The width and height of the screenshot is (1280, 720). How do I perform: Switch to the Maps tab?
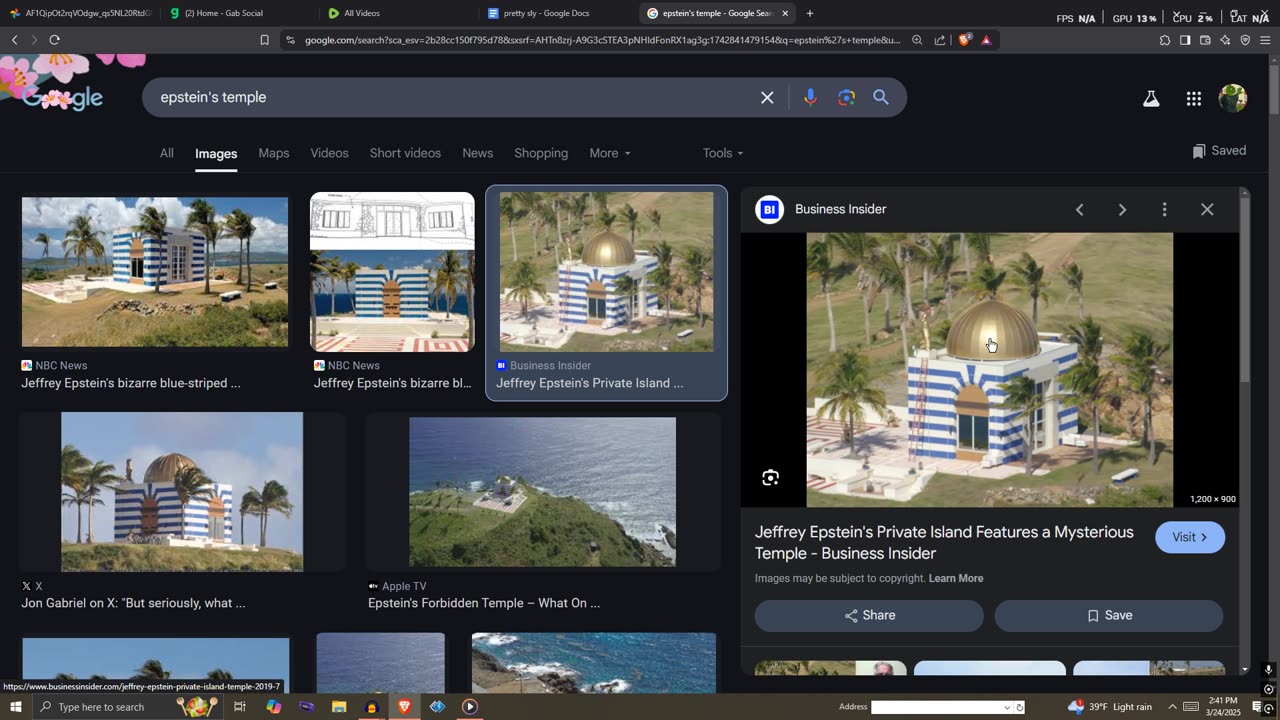(x=274, y=153)
